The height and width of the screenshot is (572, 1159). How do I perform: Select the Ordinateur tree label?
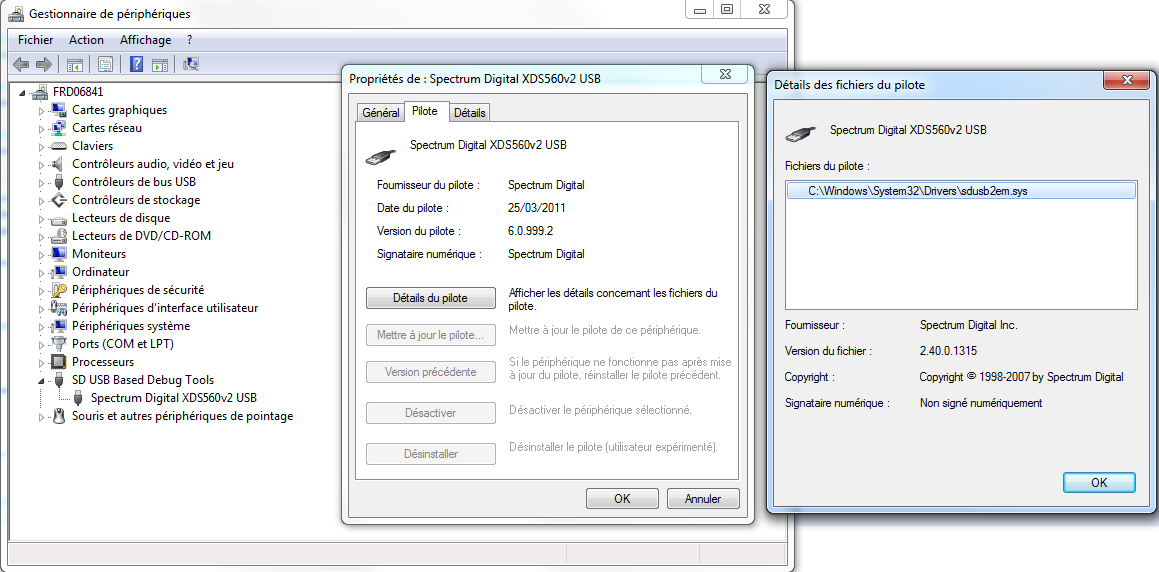coord(101,272)
